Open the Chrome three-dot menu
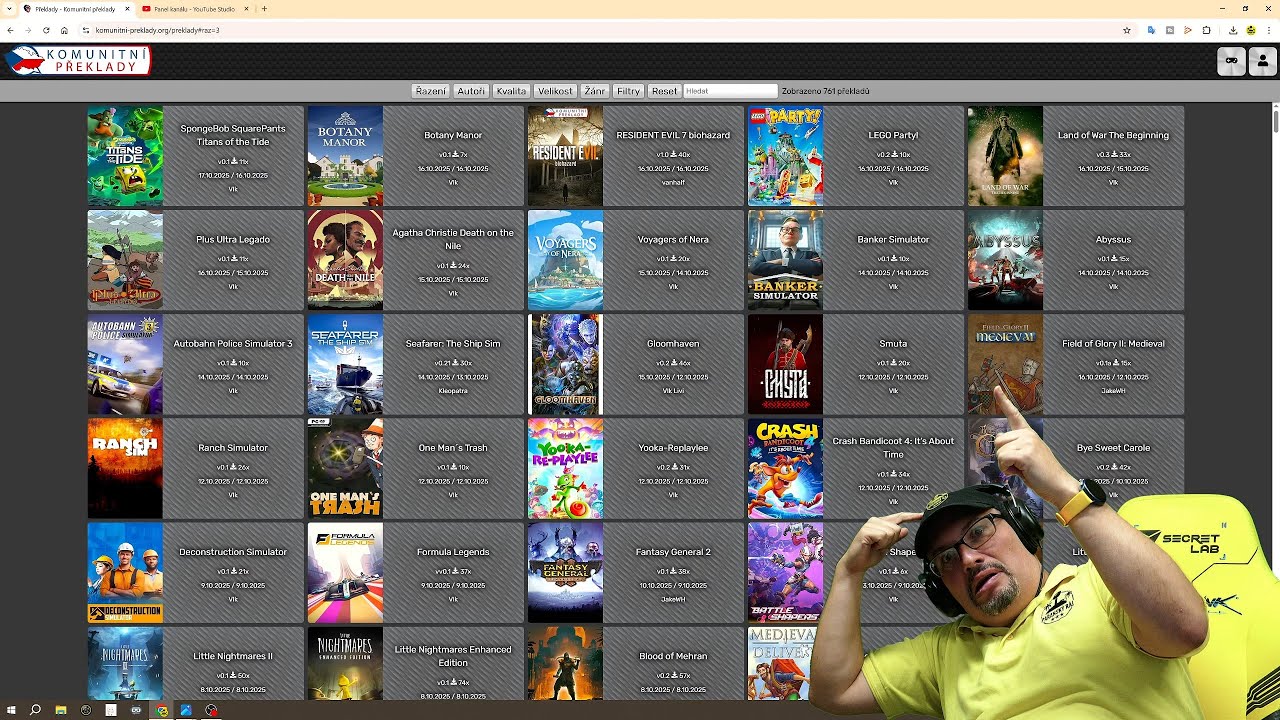Viewport: 1280px width, 720px height. coord(1268,30)
